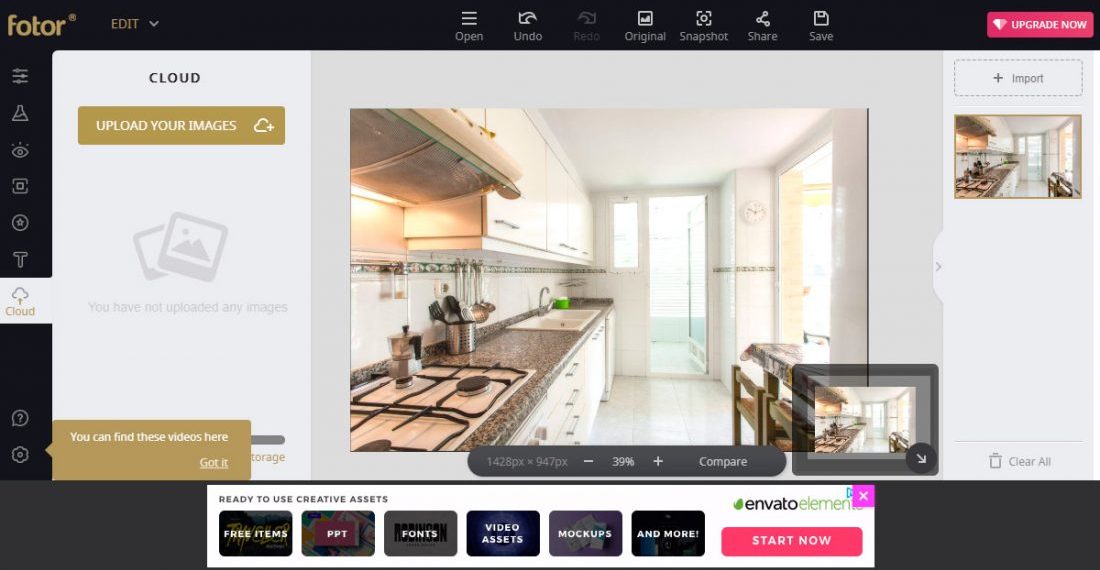
Task: Open the Help question mark icon
Action: tap(20, 418)
